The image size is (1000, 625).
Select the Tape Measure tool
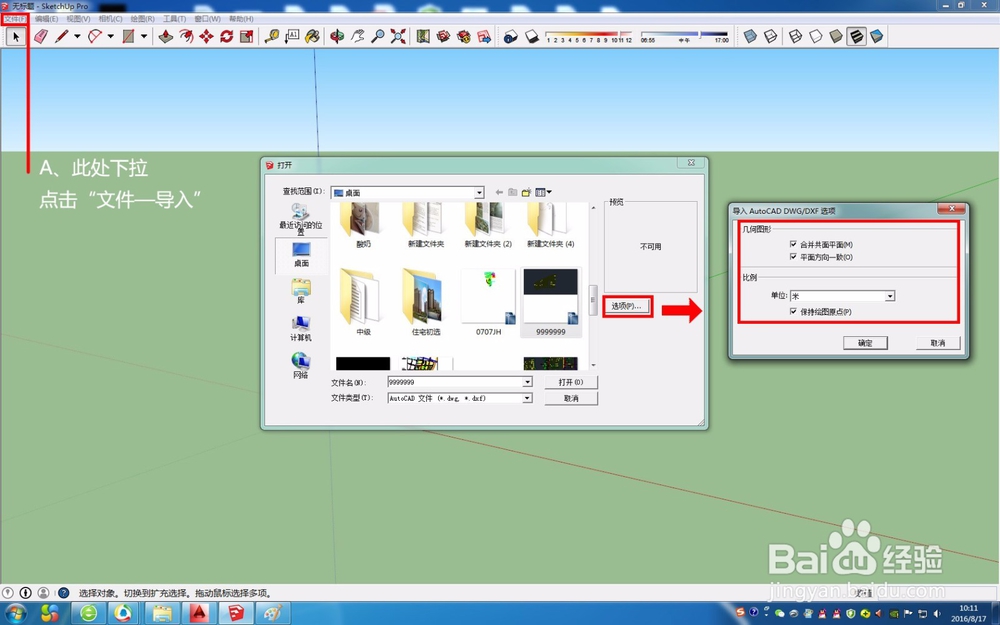click(272, 36)
